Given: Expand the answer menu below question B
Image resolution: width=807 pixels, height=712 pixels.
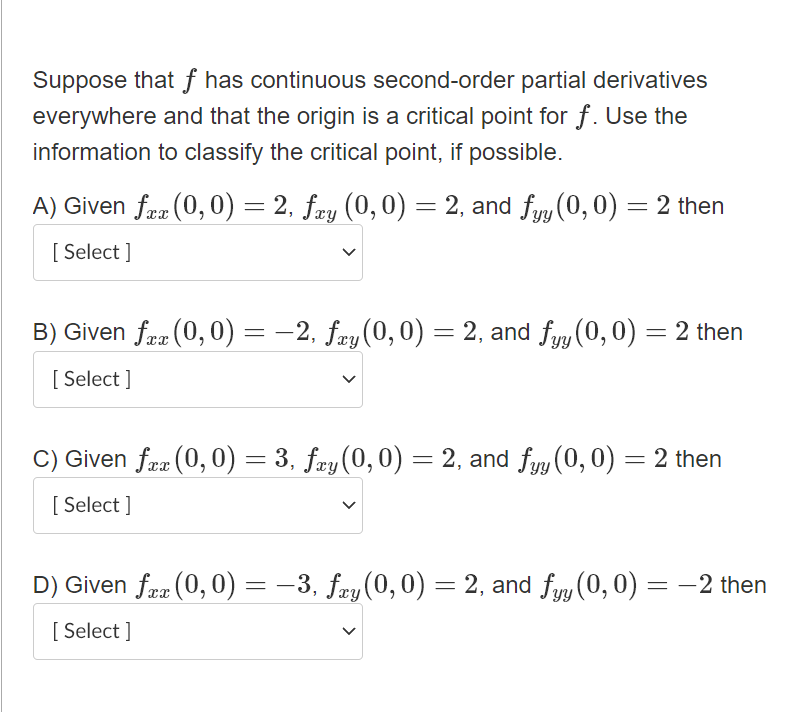Looking at the screenshot, I should click(198, 379).
